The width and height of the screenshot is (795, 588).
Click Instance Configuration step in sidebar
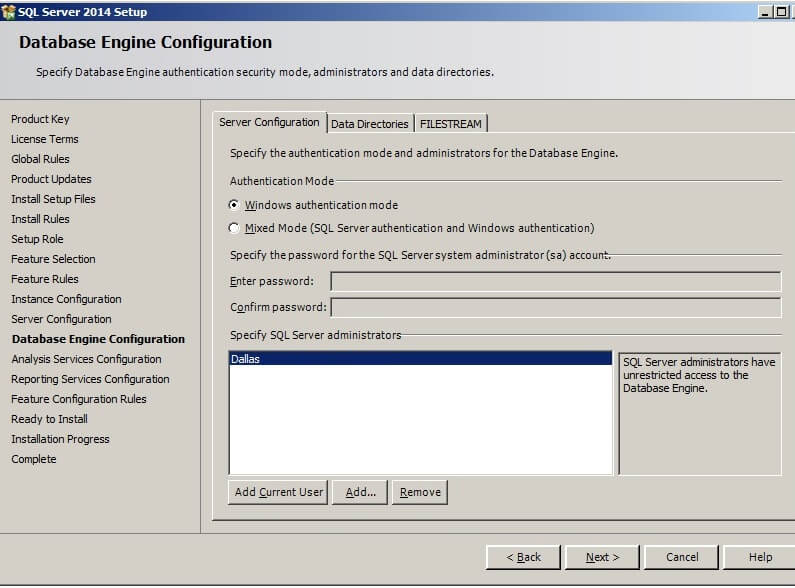point(66,299)
